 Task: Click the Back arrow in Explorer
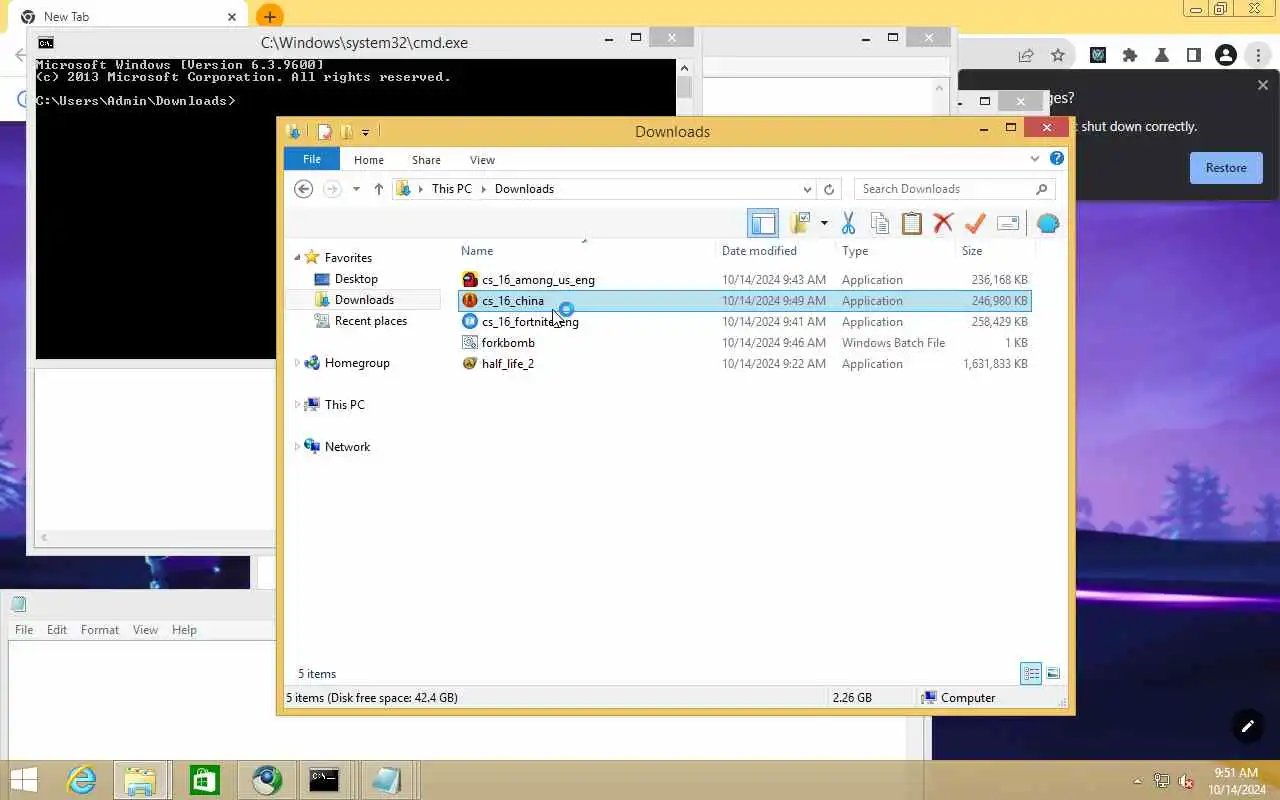[304, 189]
